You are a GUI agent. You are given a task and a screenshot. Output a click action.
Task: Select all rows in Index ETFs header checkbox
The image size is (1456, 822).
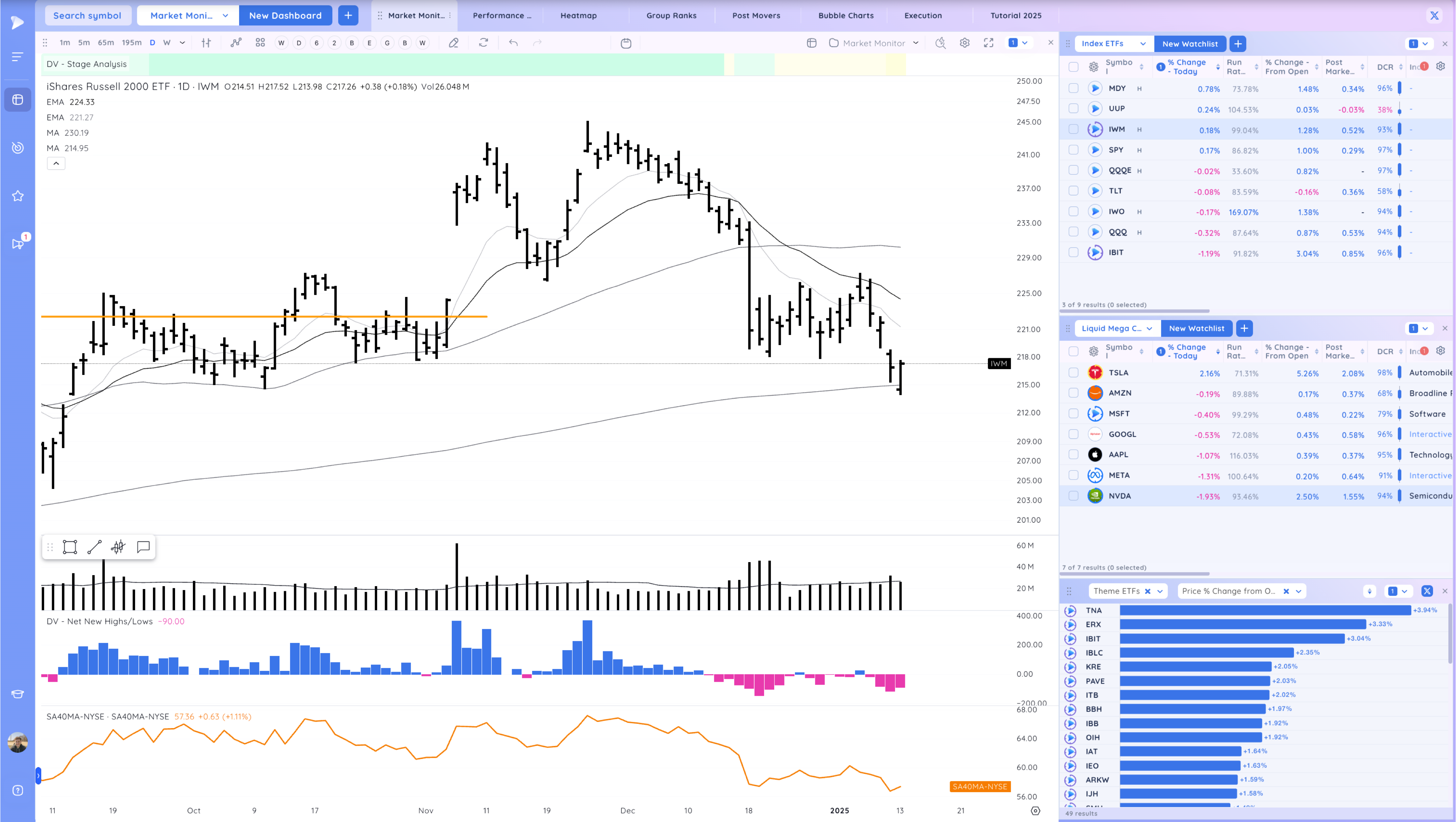1073,67
